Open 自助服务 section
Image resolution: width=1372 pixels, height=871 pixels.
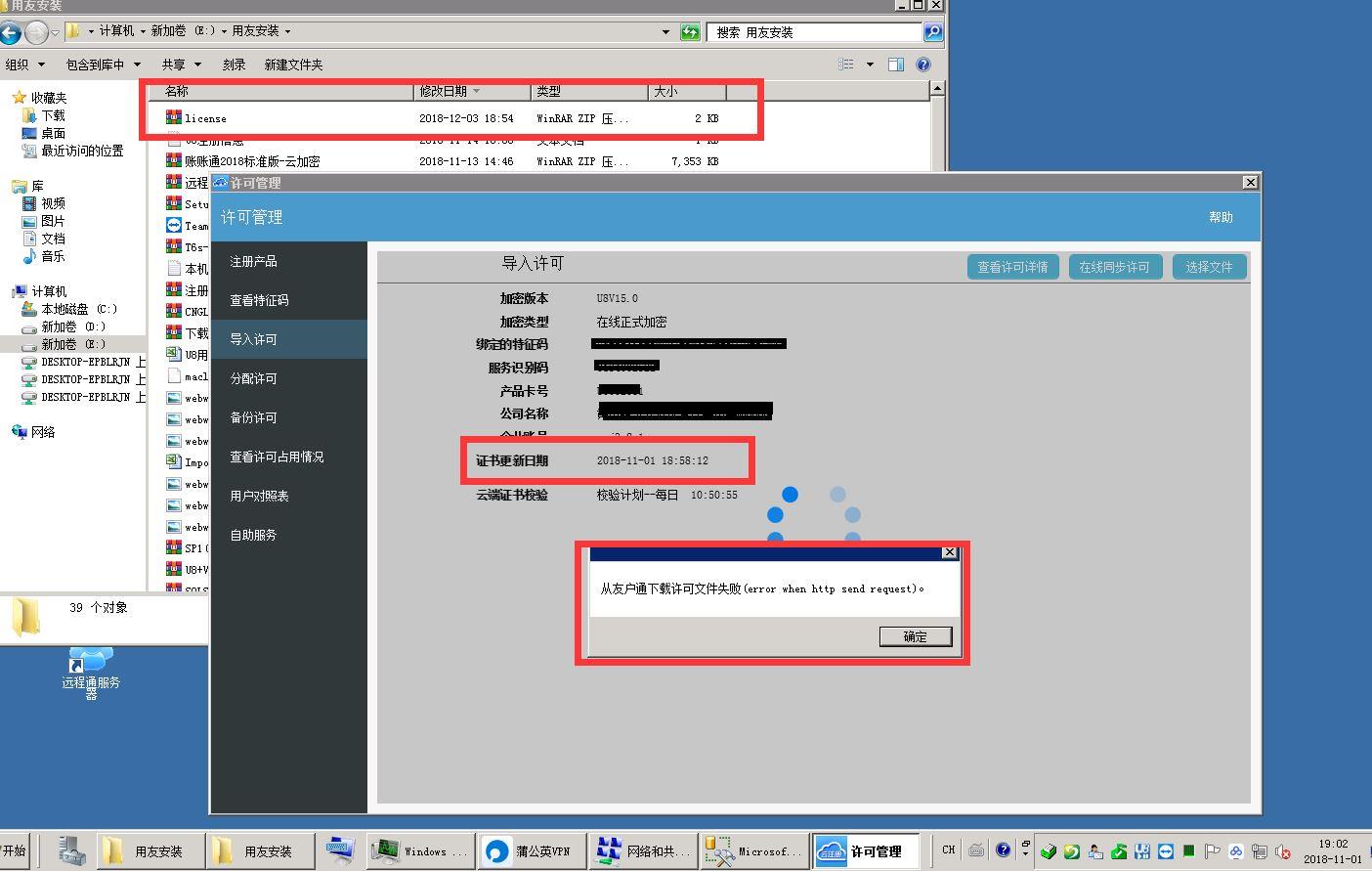[289, 535]
